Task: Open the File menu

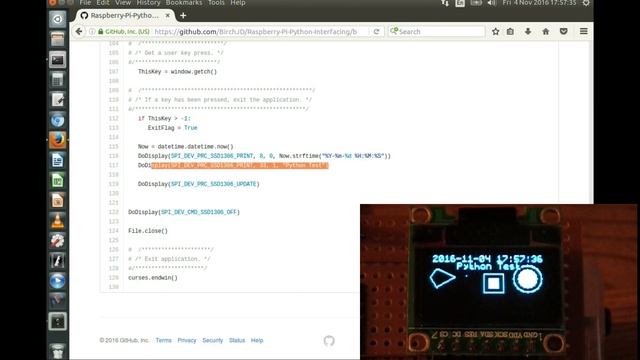Action: pos(85,3)
